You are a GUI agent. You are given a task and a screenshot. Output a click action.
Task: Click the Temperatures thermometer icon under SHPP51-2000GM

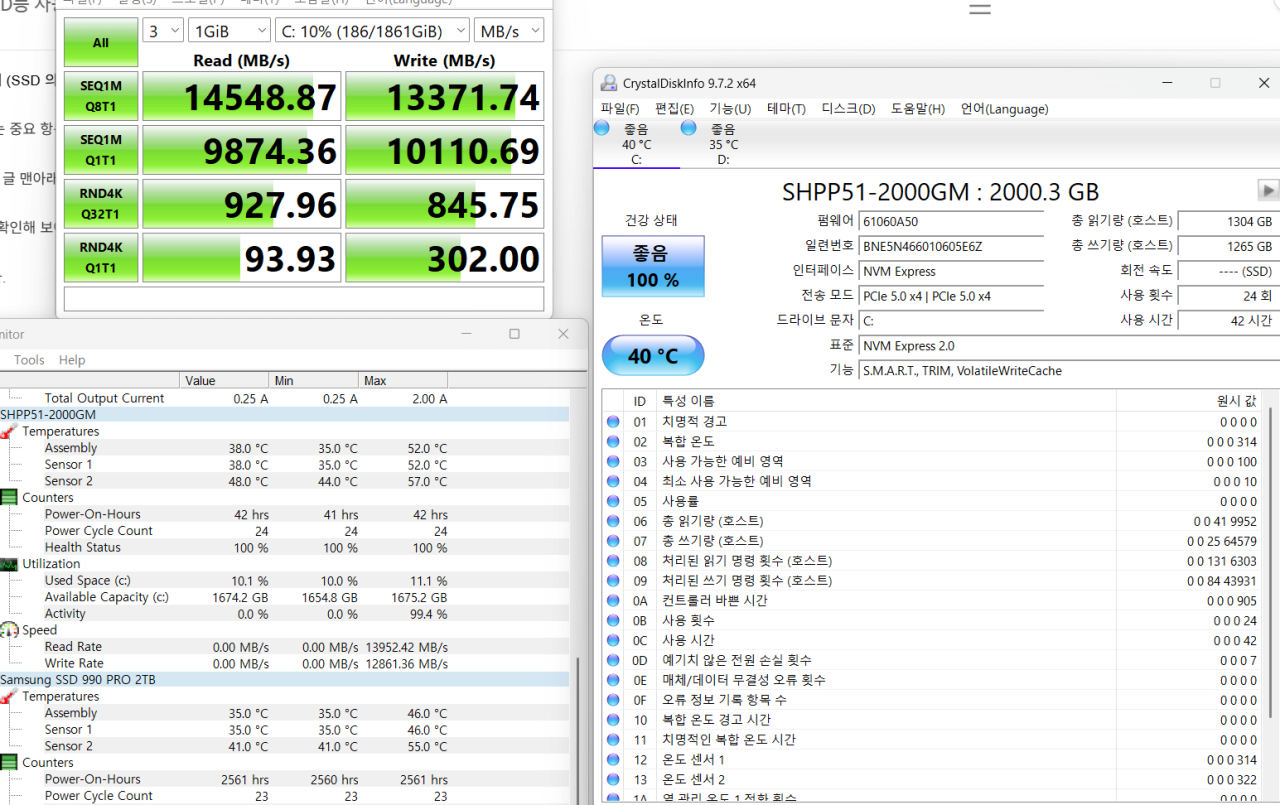point(8,431)
